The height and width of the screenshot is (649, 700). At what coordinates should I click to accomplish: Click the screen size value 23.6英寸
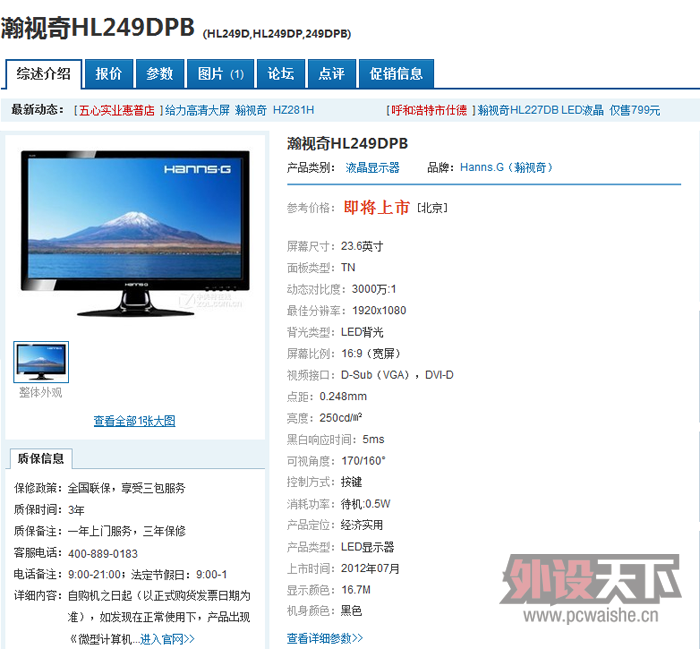click(362, 246)
